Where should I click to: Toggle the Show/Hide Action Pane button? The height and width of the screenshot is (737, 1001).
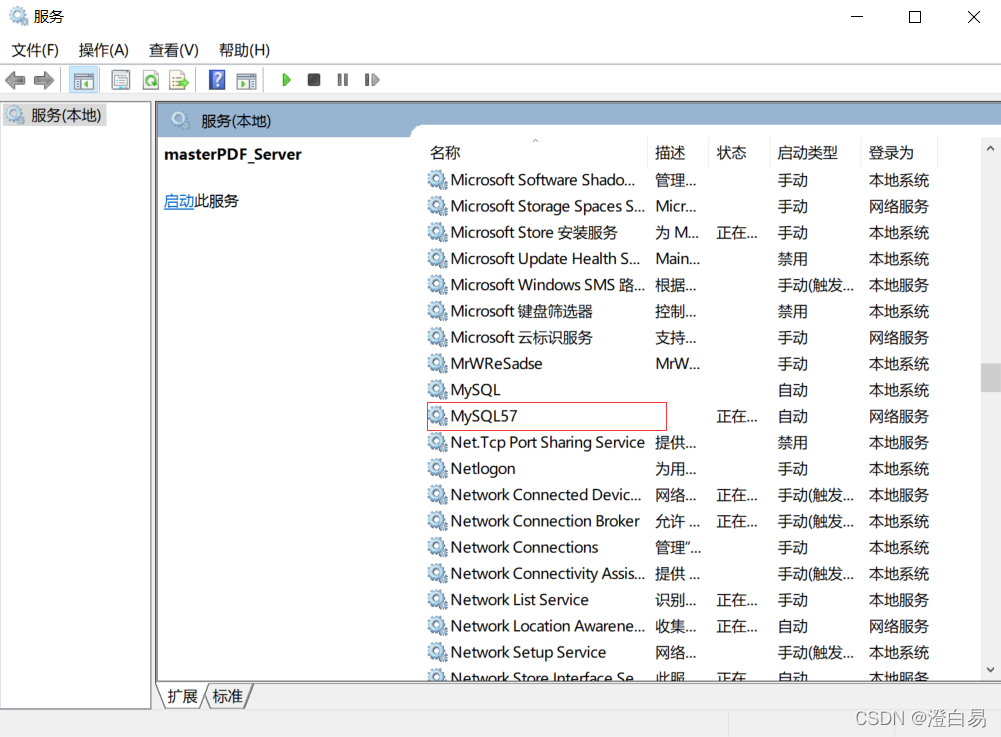[246, 80]
